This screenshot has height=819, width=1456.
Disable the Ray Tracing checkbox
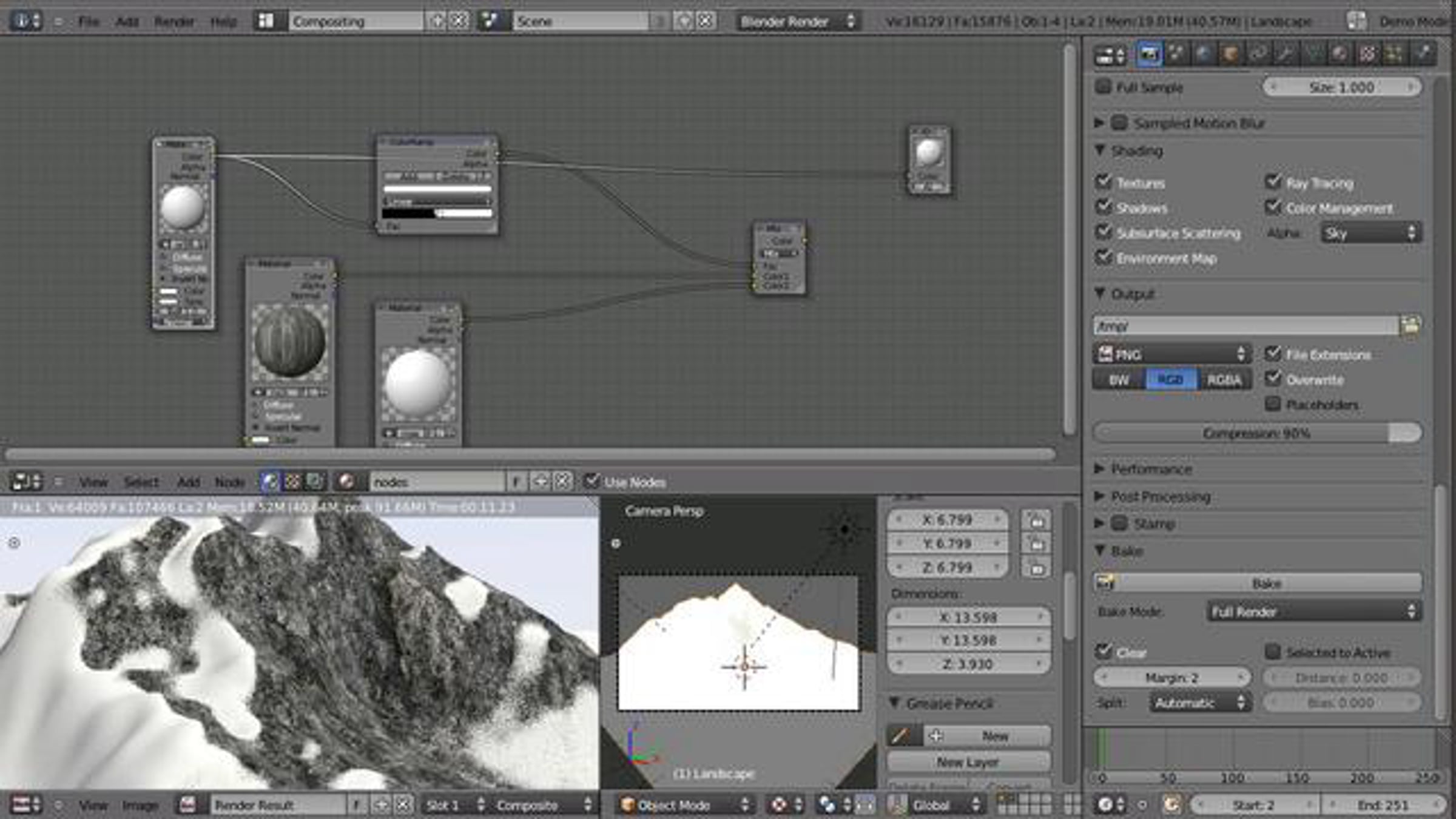tap(1272, 182)
